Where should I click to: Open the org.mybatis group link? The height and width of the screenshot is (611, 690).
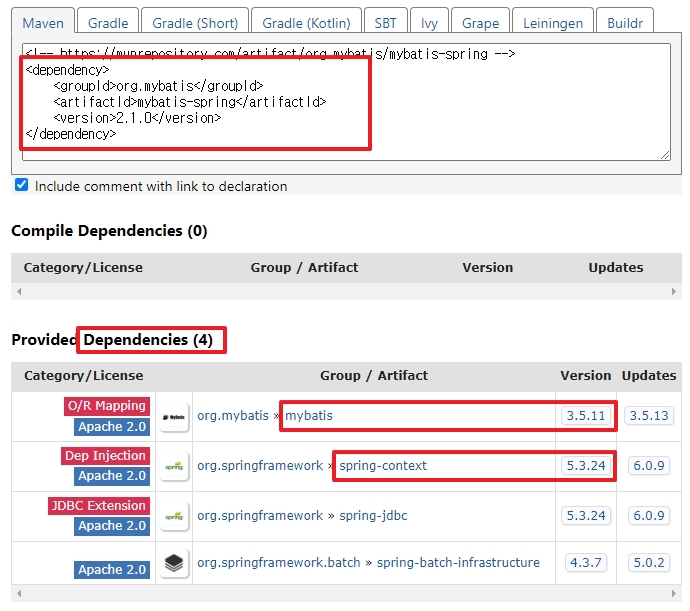click(233, 416)
